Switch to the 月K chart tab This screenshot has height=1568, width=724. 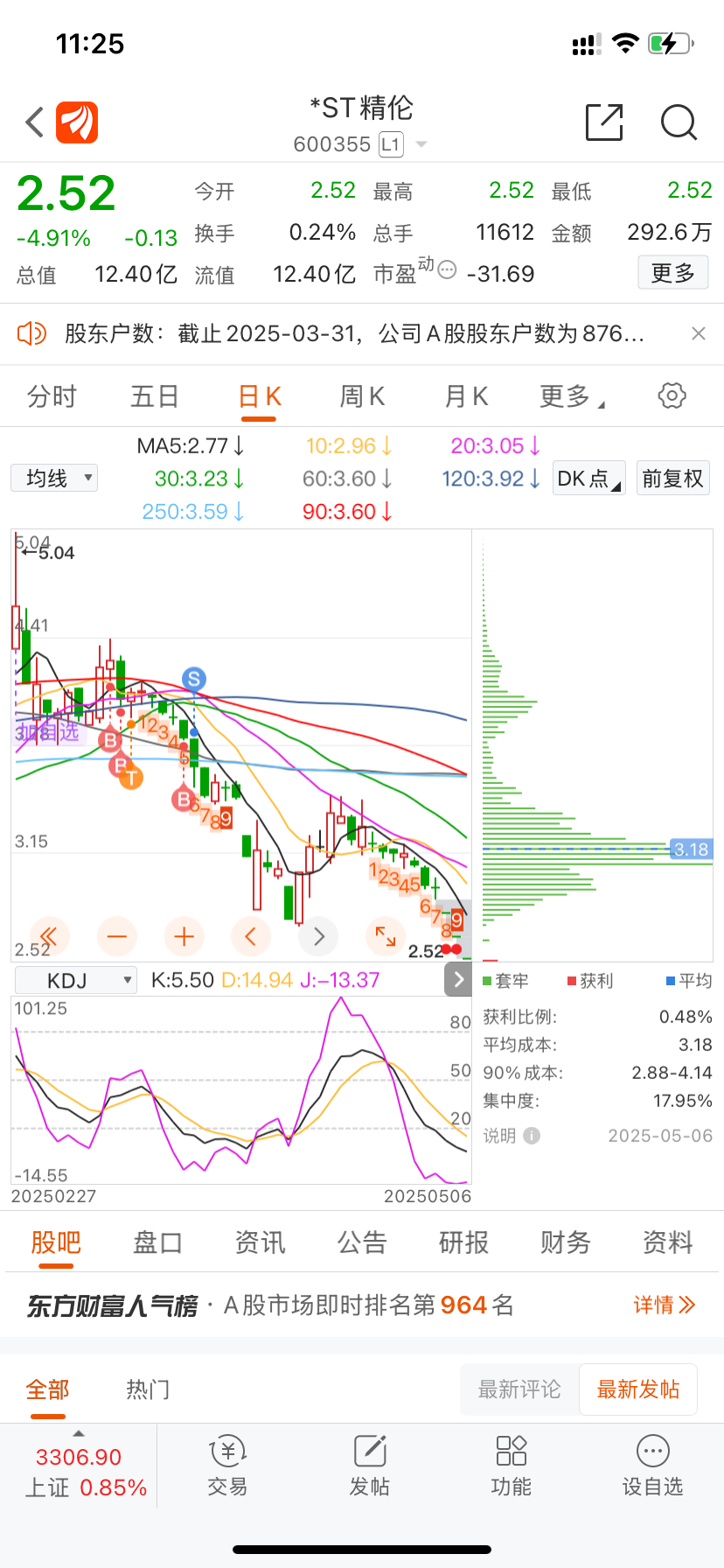point(466,396)
